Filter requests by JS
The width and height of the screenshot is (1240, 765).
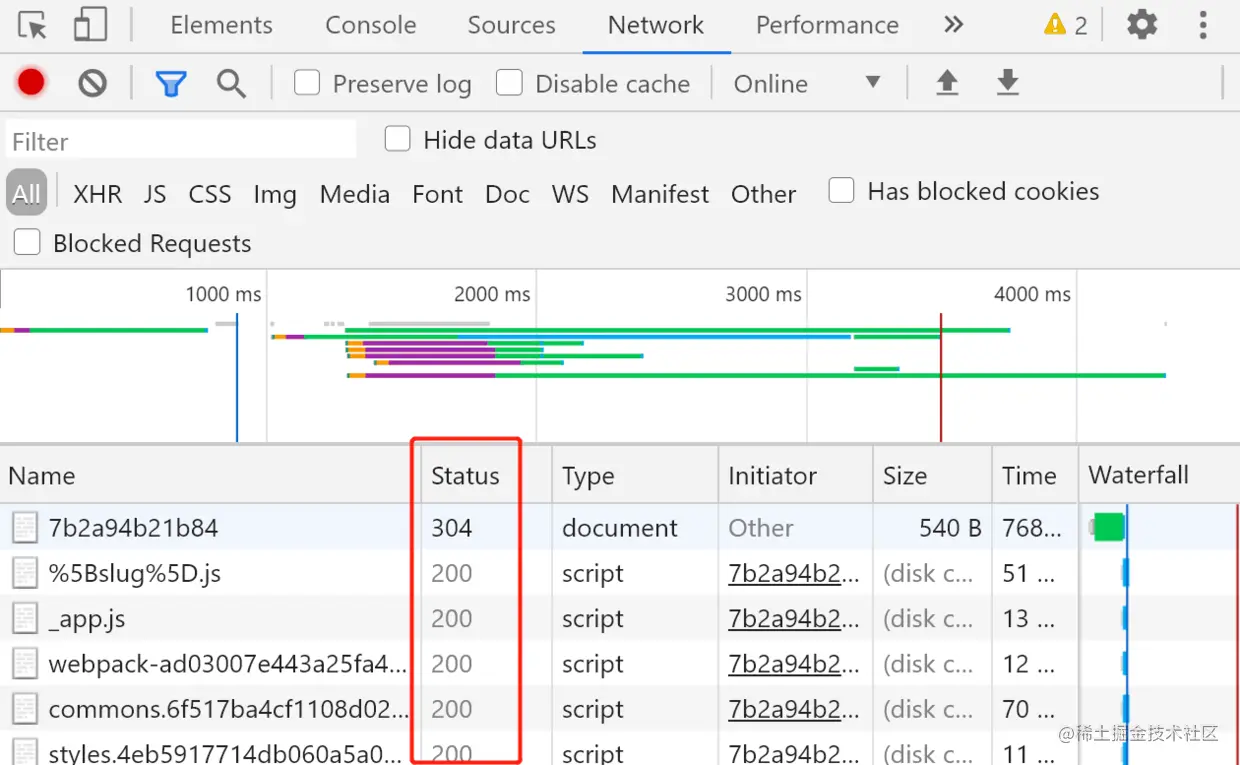coord(155,194)
